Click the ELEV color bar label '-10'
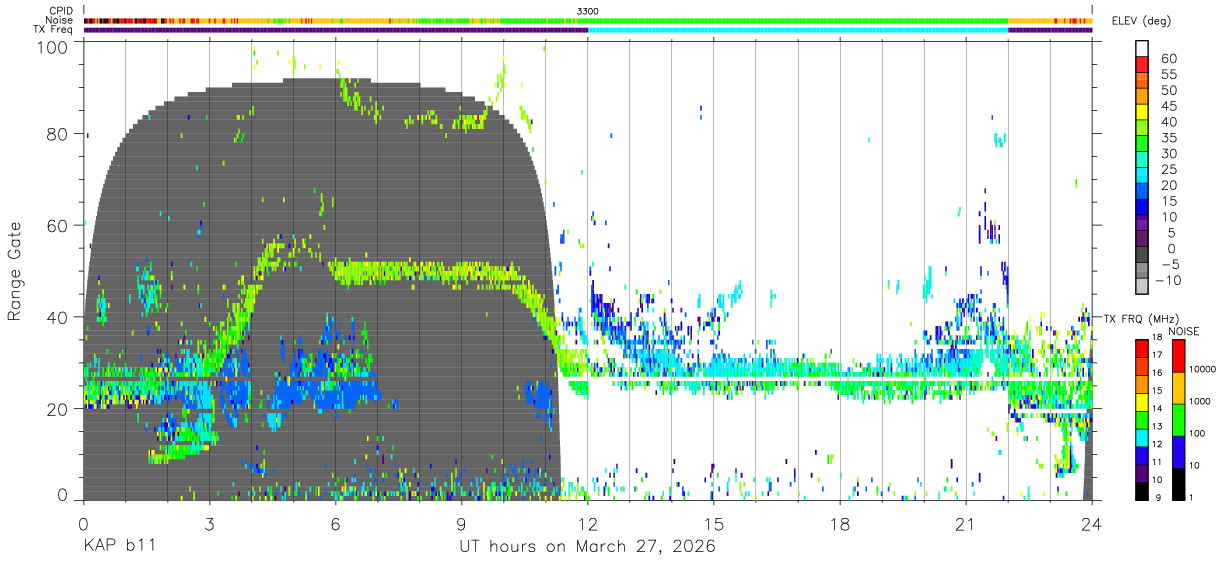Image resolution: width=1228 pixels, height=567 pixels. (x=1166, y=281)
